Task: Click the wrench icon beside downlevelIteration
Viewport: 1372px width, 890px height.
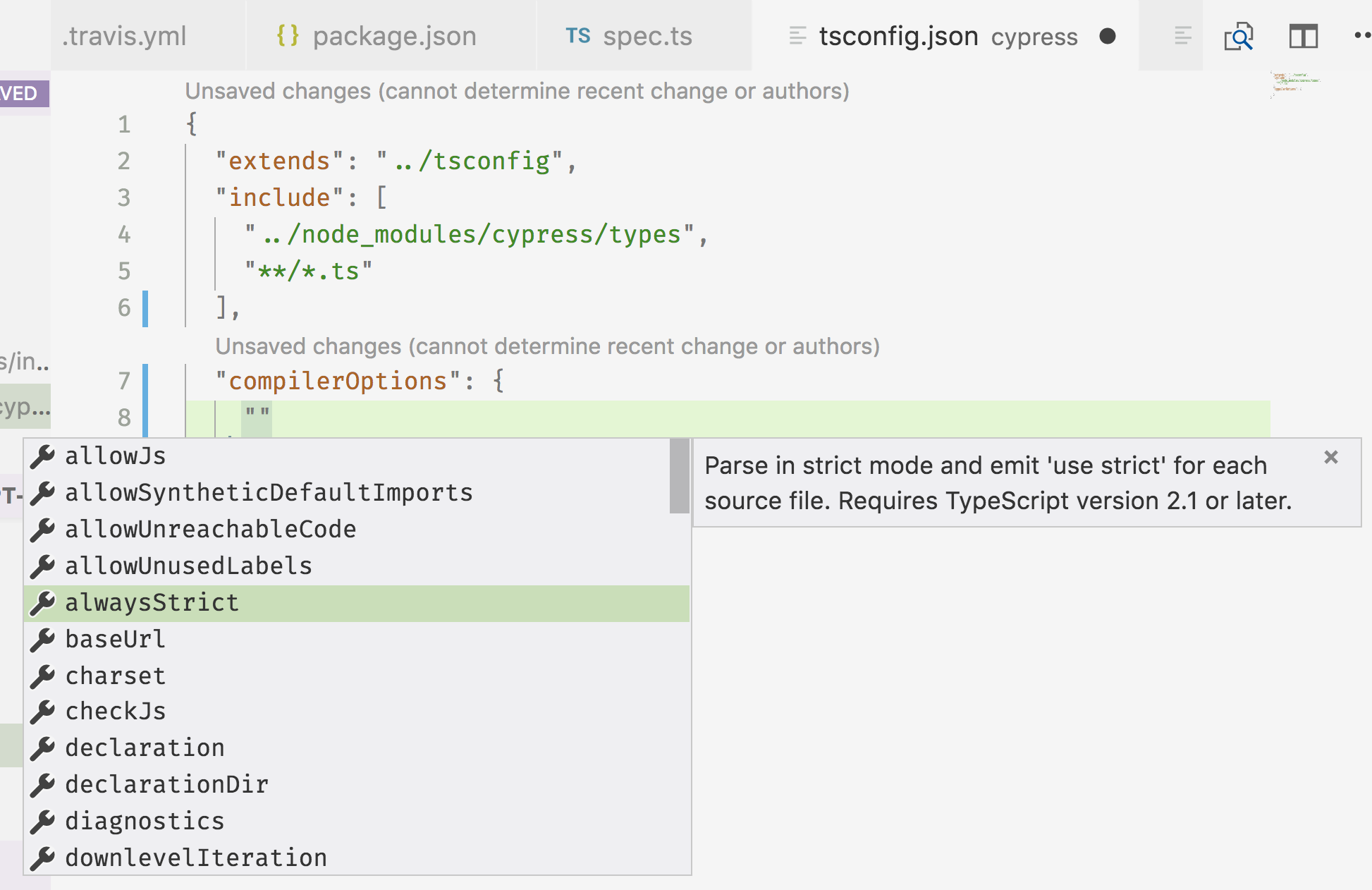Action: (x=44, y=857)
